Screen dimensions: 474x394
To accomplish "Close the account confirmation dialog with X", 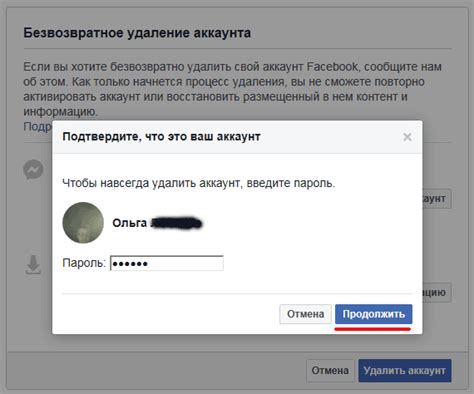I will point(407,137).
